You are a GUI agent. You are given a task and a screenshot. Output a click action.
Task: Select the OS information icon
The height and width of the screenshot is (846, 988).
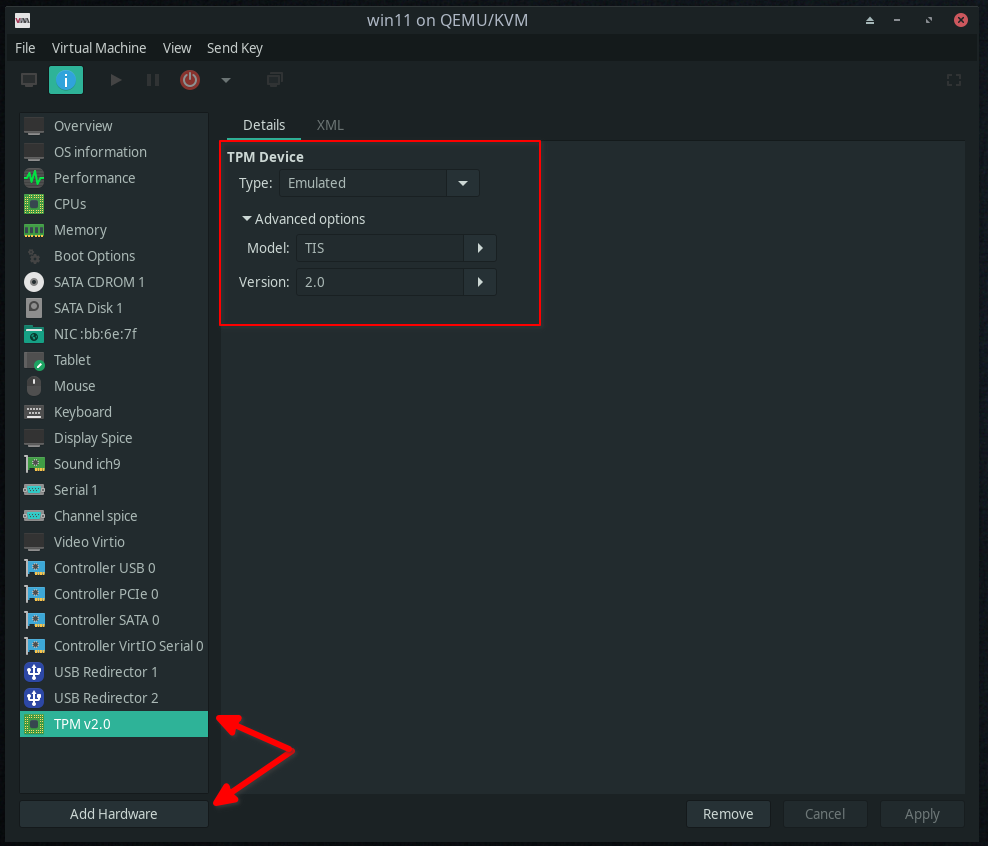(x=34, y=152)
